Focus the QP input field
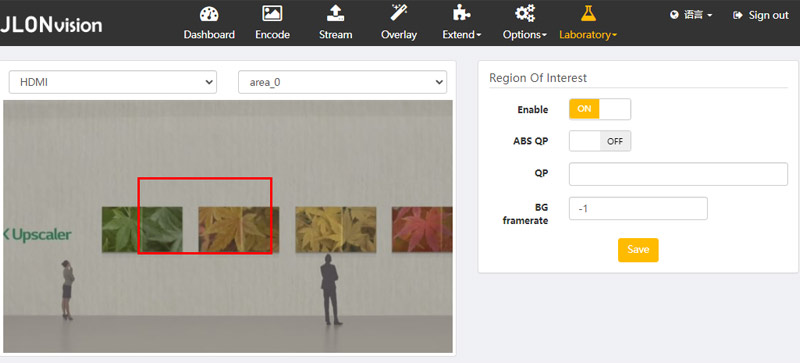The image size is (800, 363). [x=679, y=174]
